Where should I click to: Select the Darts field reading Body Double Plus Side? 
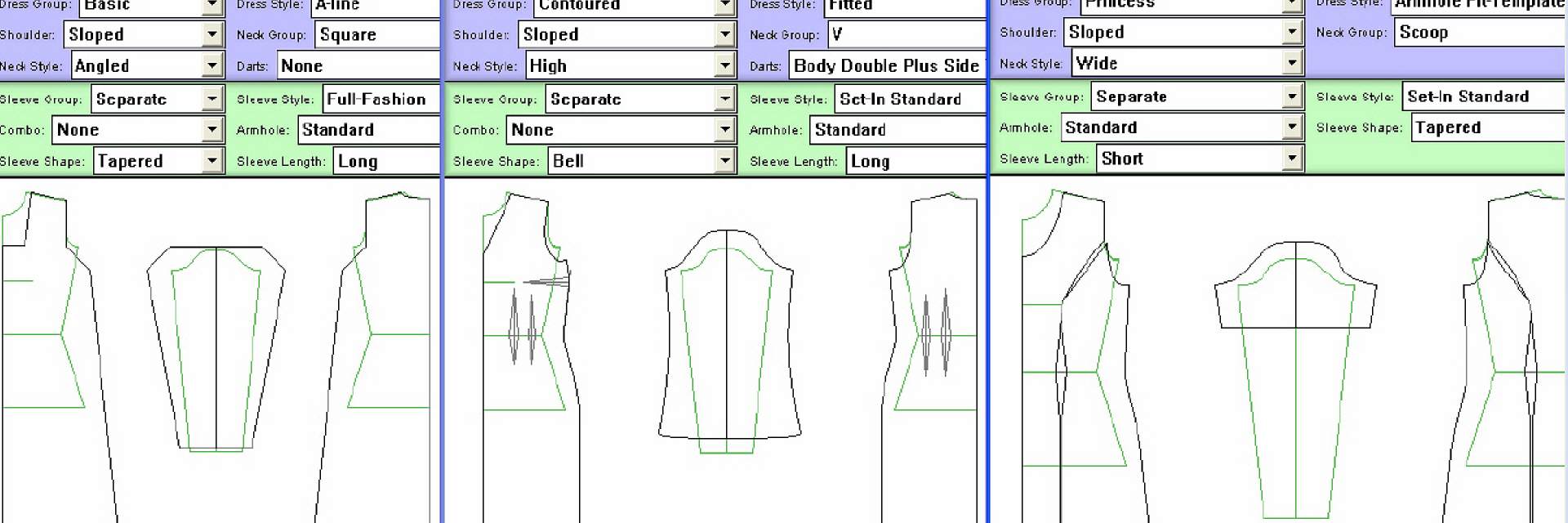point(887,66)
